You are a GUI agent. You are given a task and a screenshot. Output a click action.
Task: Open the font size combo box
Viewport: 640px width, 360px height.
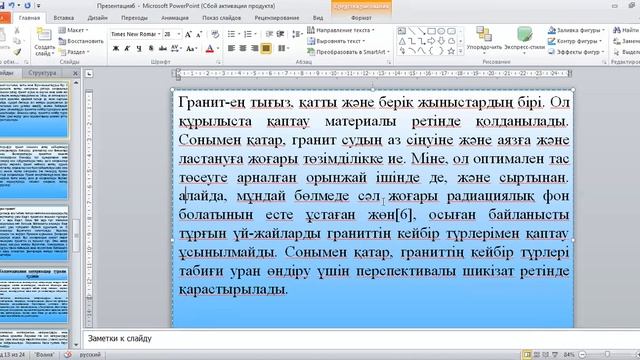tap(172, 34)
